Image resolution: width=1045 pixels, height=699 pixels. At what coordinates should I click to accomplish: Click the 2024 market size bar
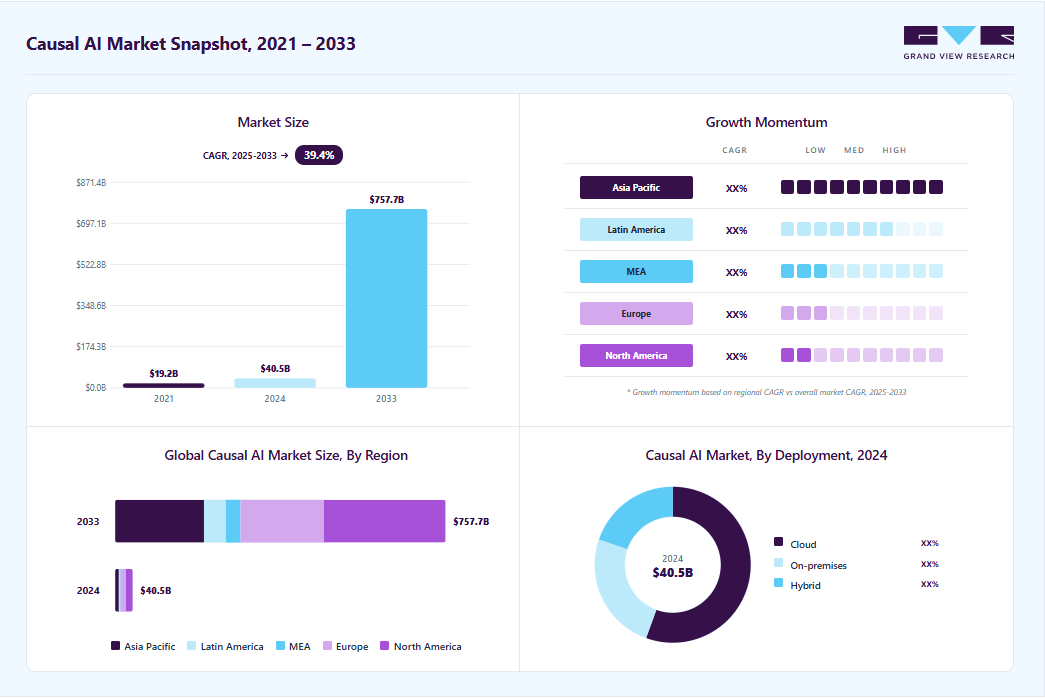point(275,382)
